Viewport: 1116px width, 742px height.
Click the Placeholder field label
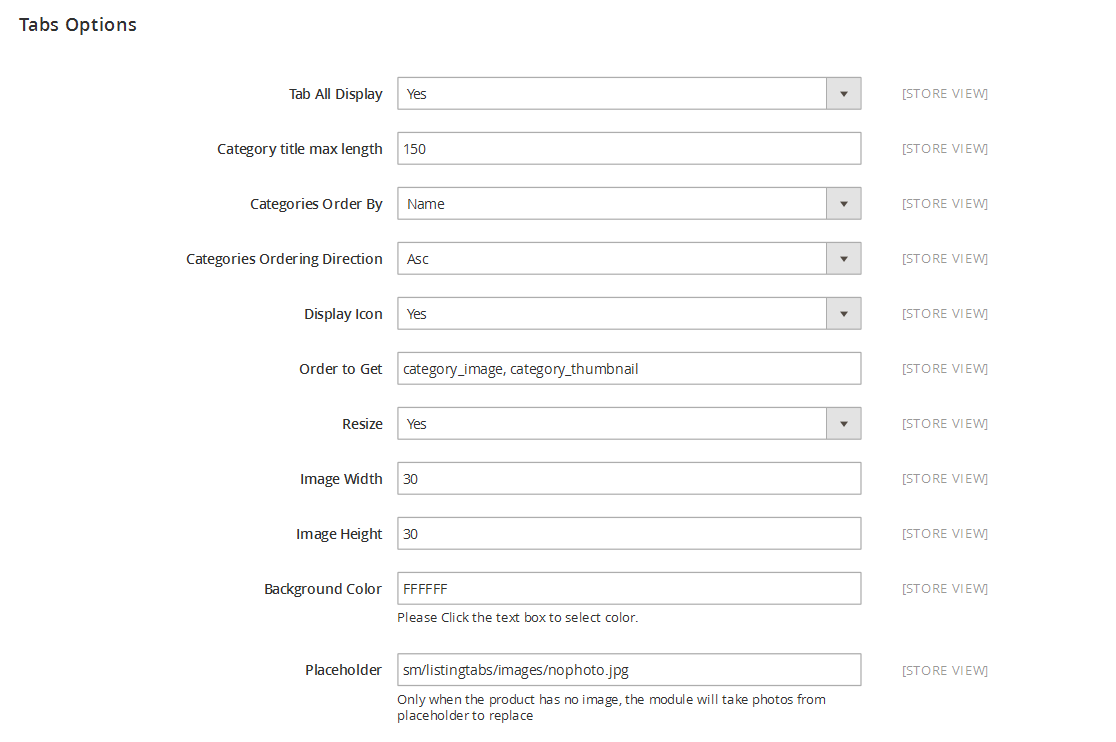coord(343,670)
